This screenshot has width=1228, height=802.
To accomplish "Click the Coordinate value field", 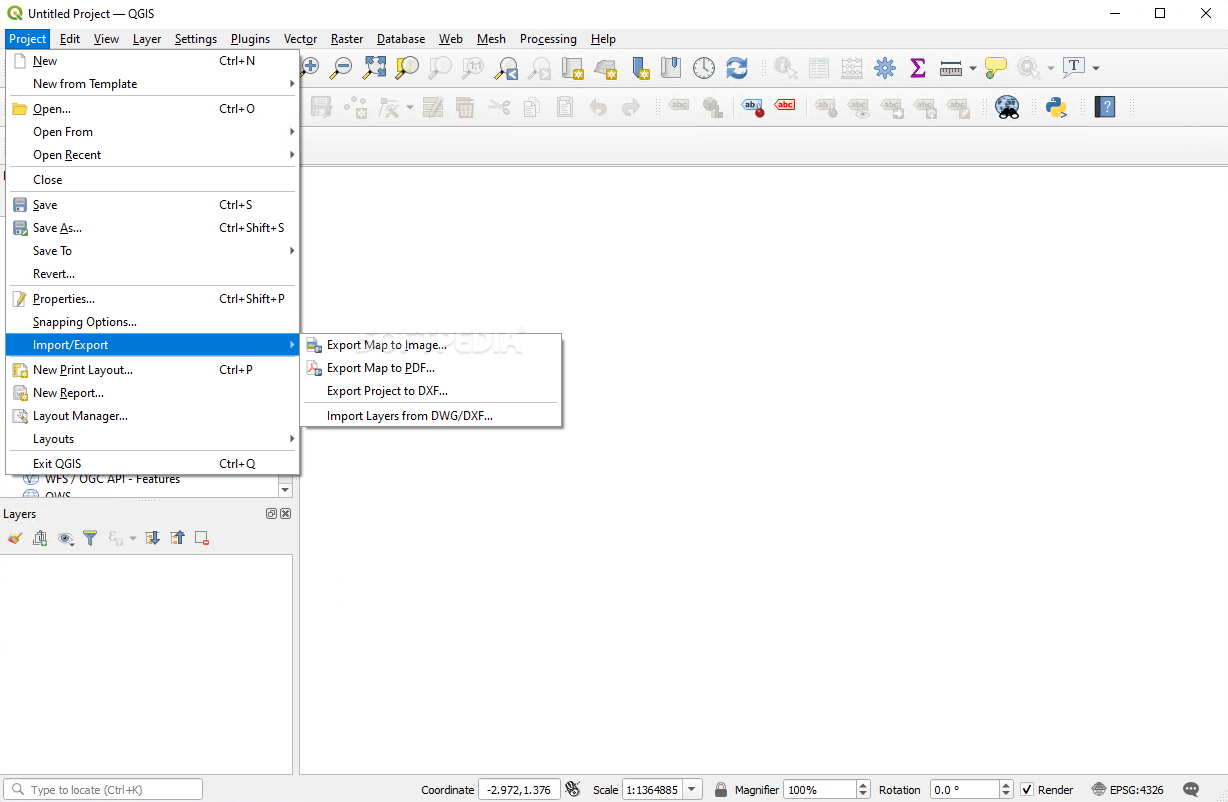I will [519, 789].
